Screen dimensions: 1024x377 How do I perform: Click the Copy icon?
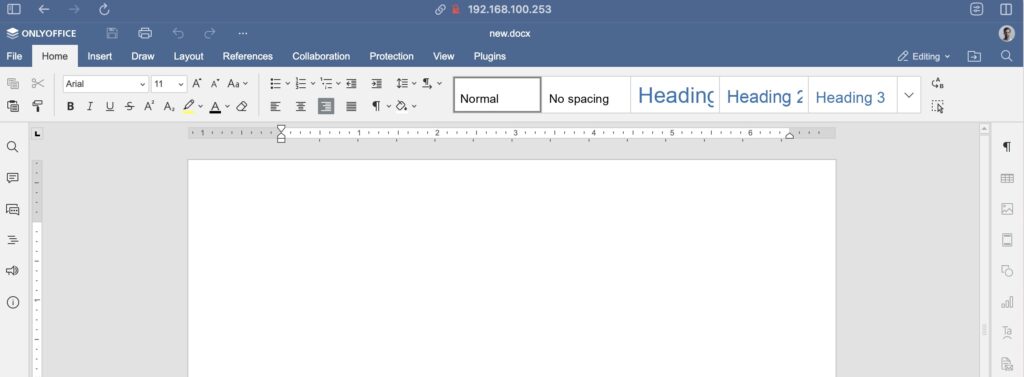pyautogui.click(x=12, y=84)
